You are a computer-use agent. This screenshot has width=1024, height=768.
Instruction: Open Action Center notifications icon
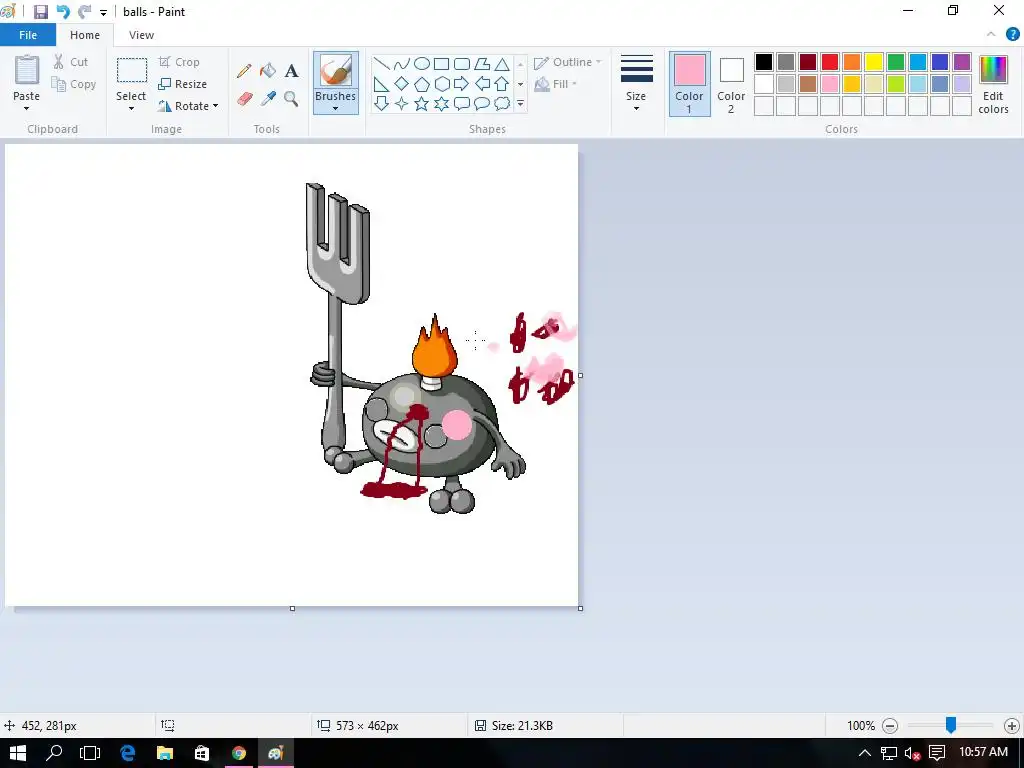click(937, 753)
